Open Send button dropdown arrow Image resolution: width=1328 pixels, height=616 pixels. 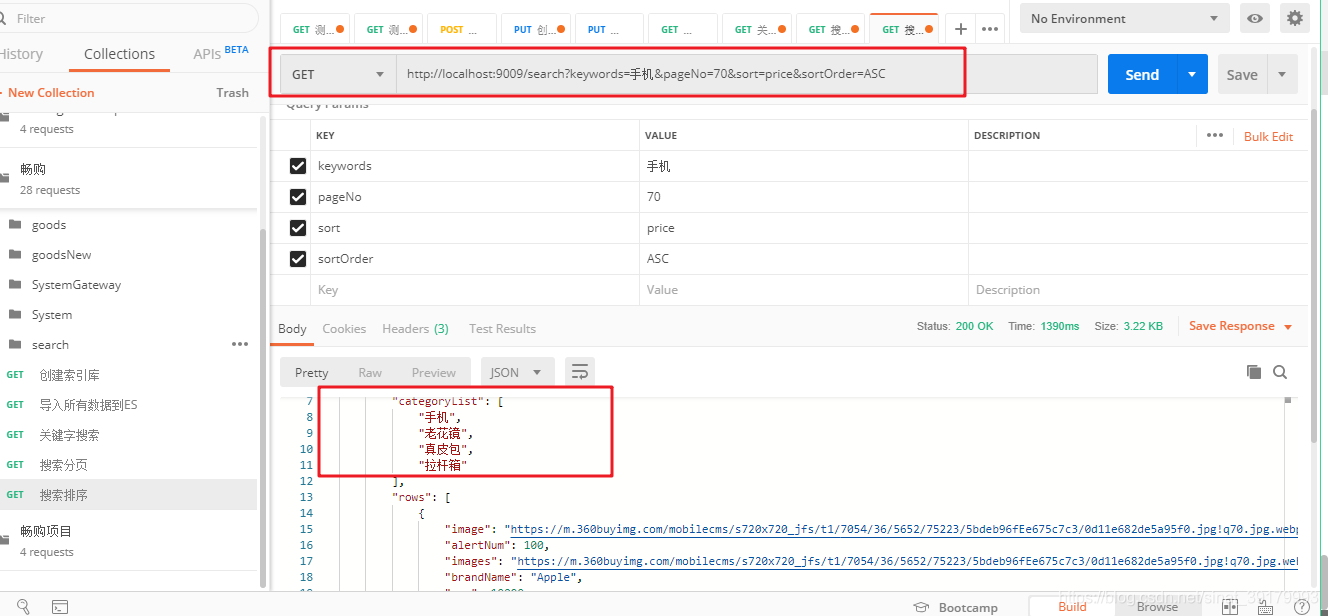(1192, 74)
